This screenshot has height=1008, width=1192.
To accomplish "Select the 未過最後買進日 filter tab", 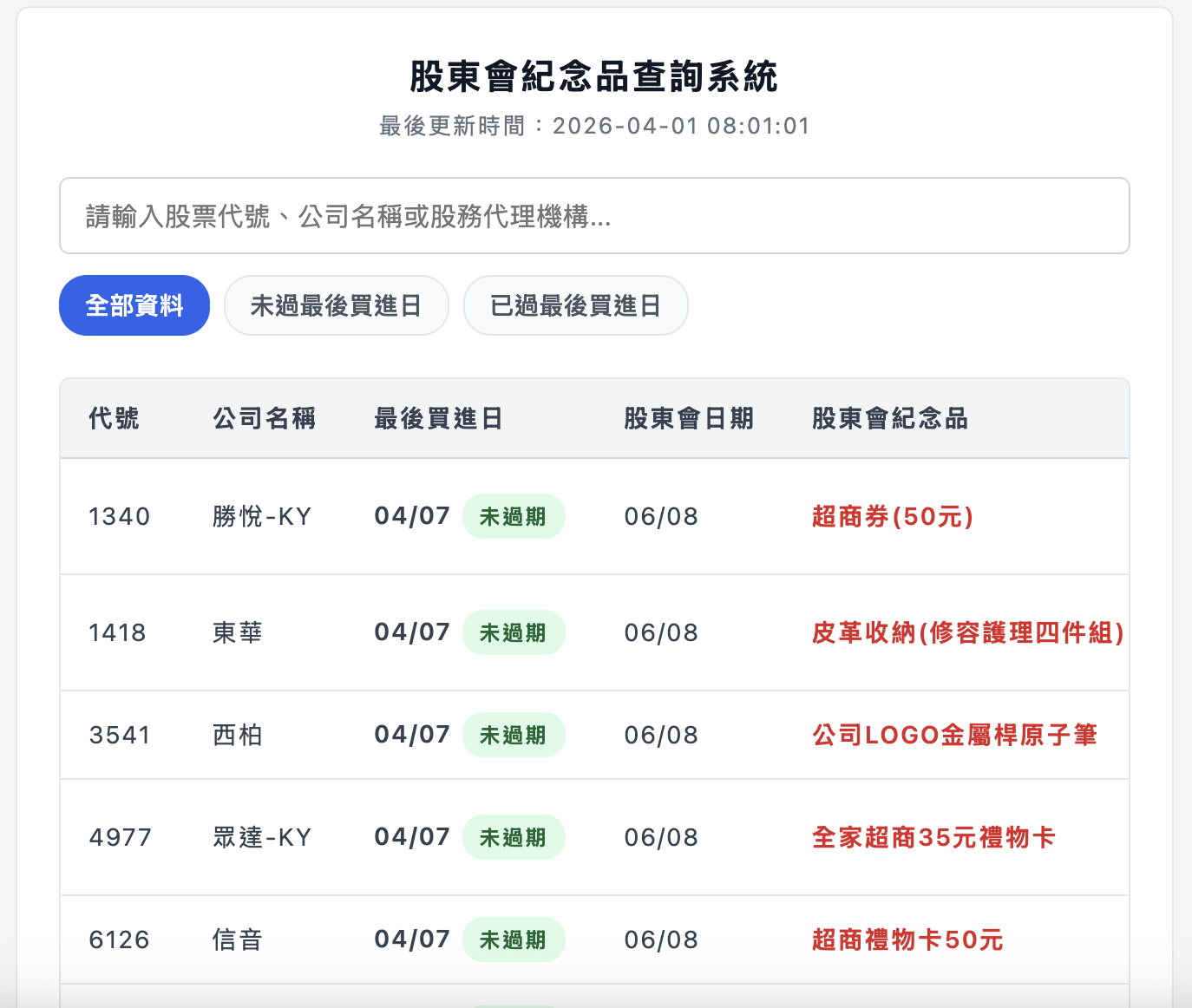I will [x=337, y=305].
